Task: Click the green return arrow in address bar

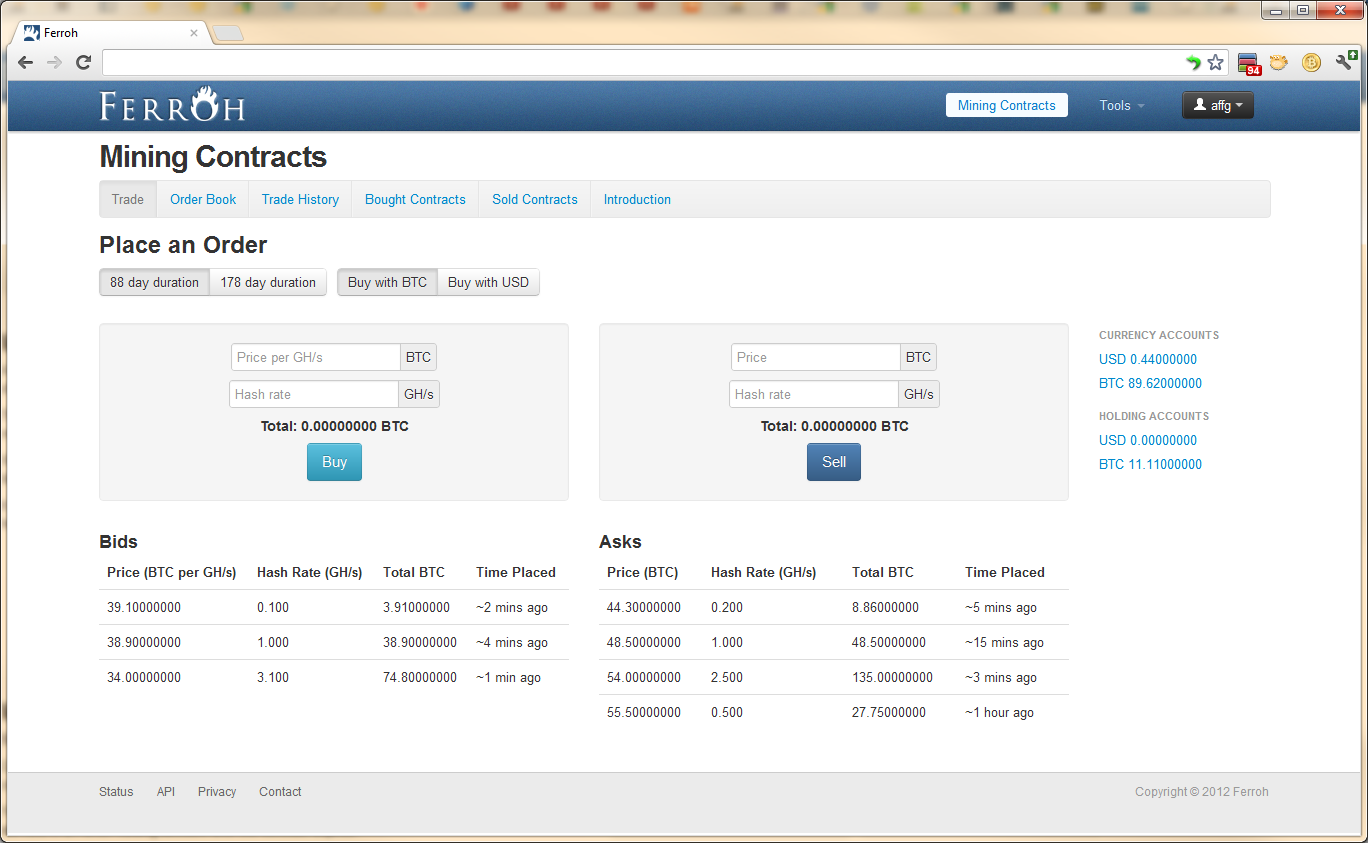Action: coord(1193,63)
